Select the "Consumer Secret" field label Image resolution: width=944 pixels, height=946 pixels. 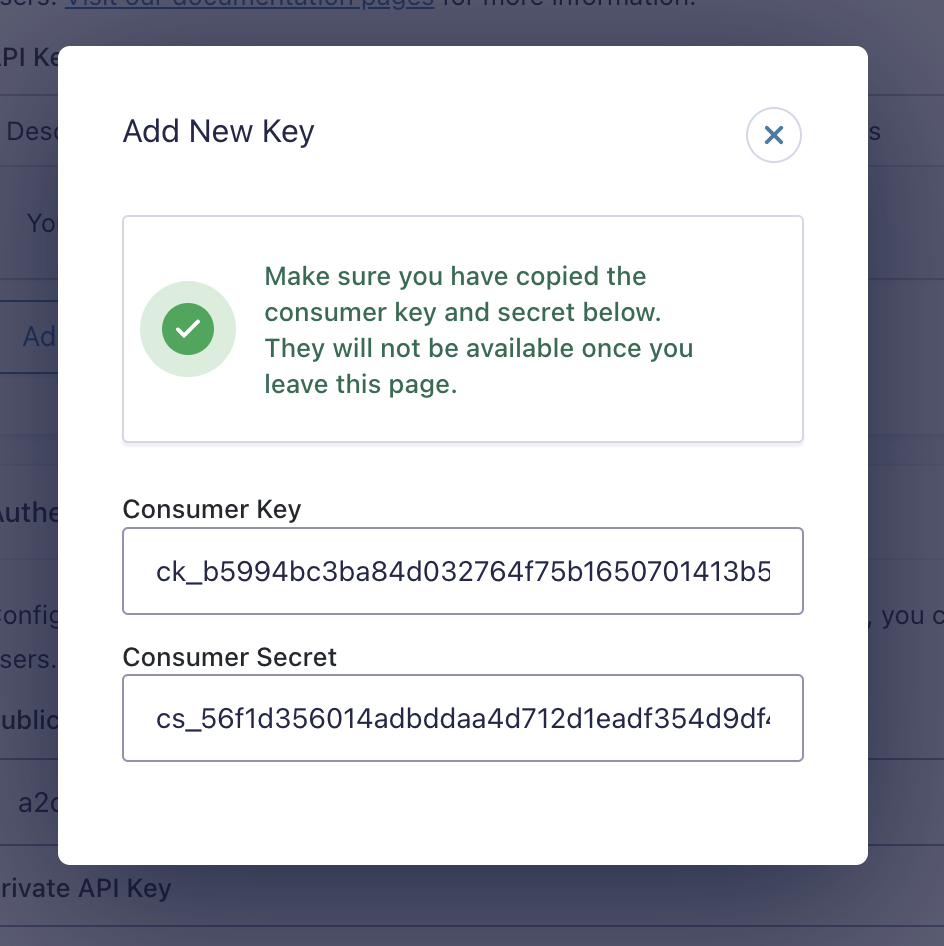[229, 657]
